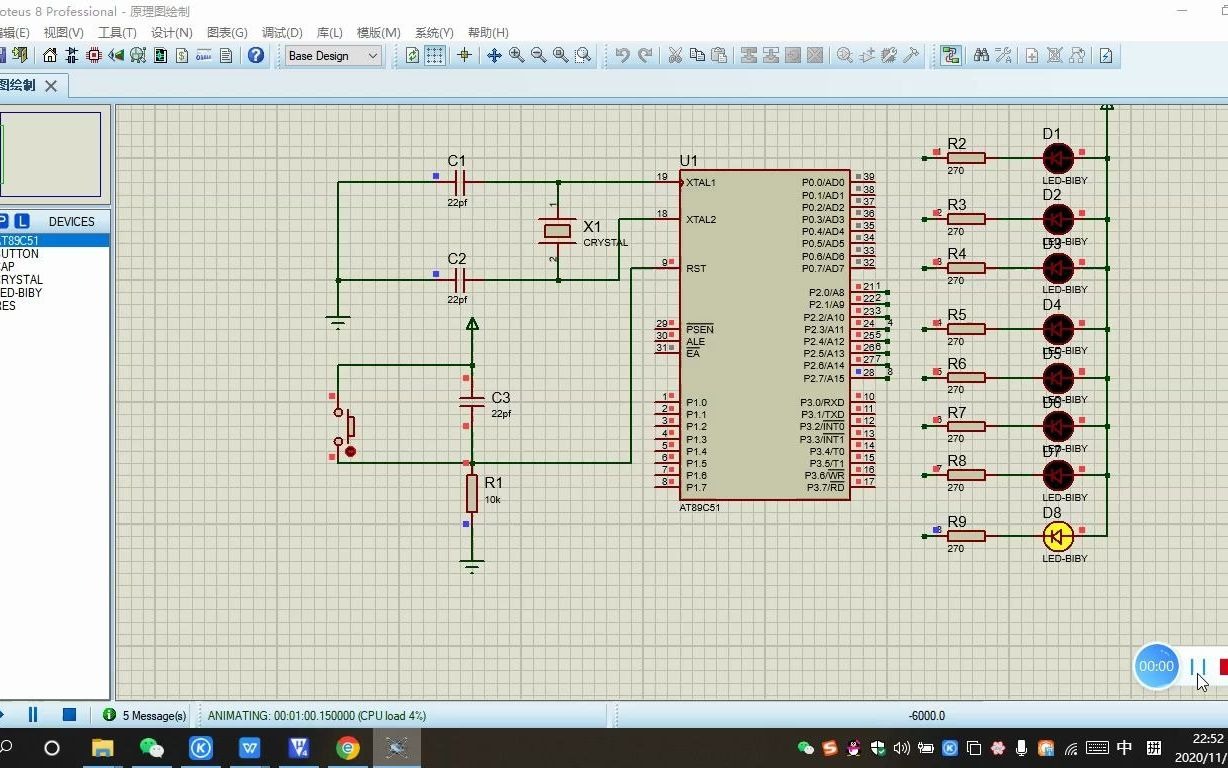Click the cut scissors icon
The width and height of the screenshot is (1228, 768).
click(675, 56)
